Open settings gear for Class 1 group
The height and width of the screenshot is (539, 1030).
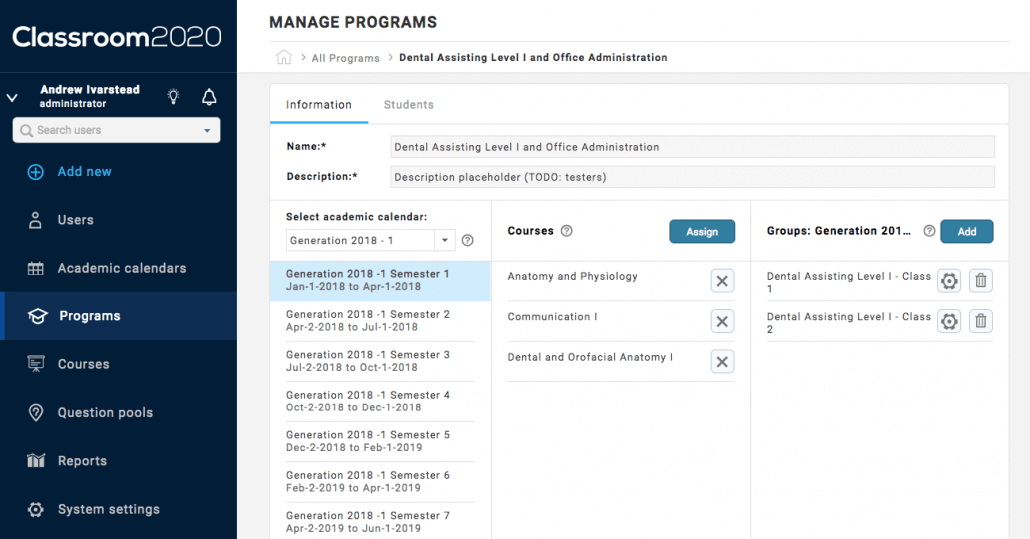coord(949,282)
